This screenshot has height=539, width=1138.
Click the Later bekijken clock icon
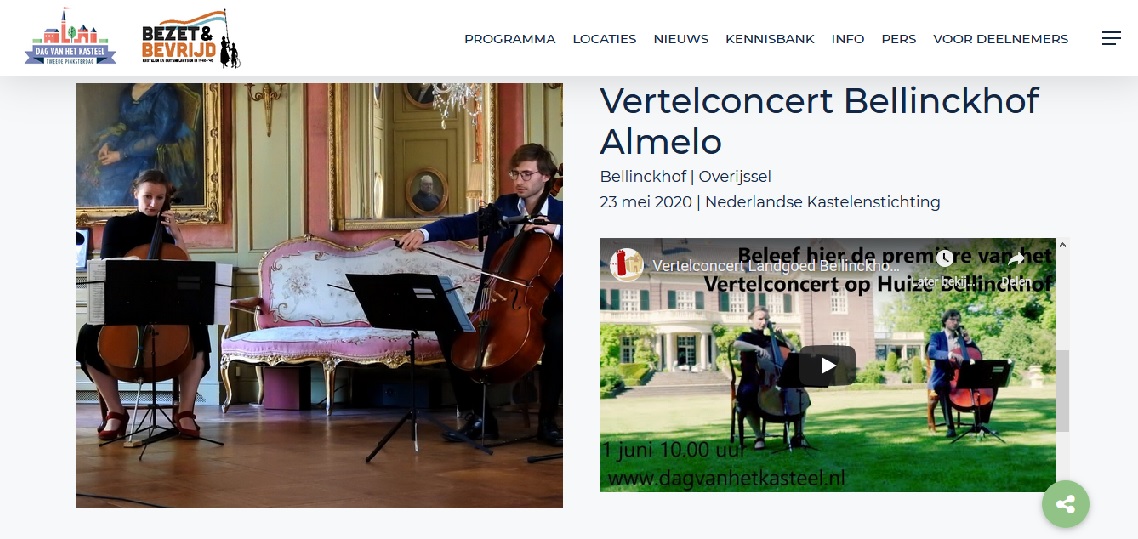point(944,259)
